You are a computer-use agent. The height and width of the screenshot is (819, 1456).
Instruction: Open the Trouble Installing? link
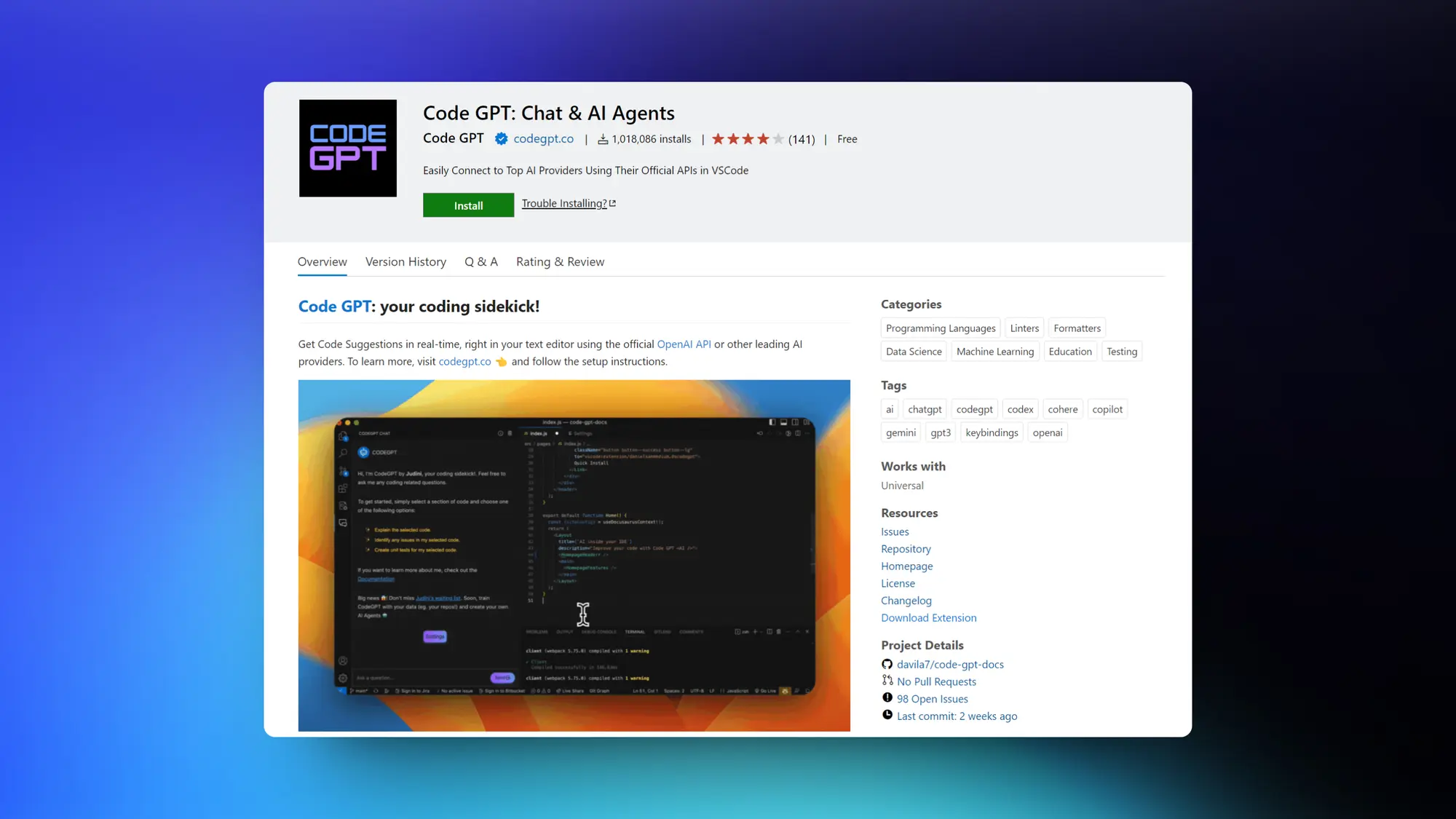click(x=564, y=203)
